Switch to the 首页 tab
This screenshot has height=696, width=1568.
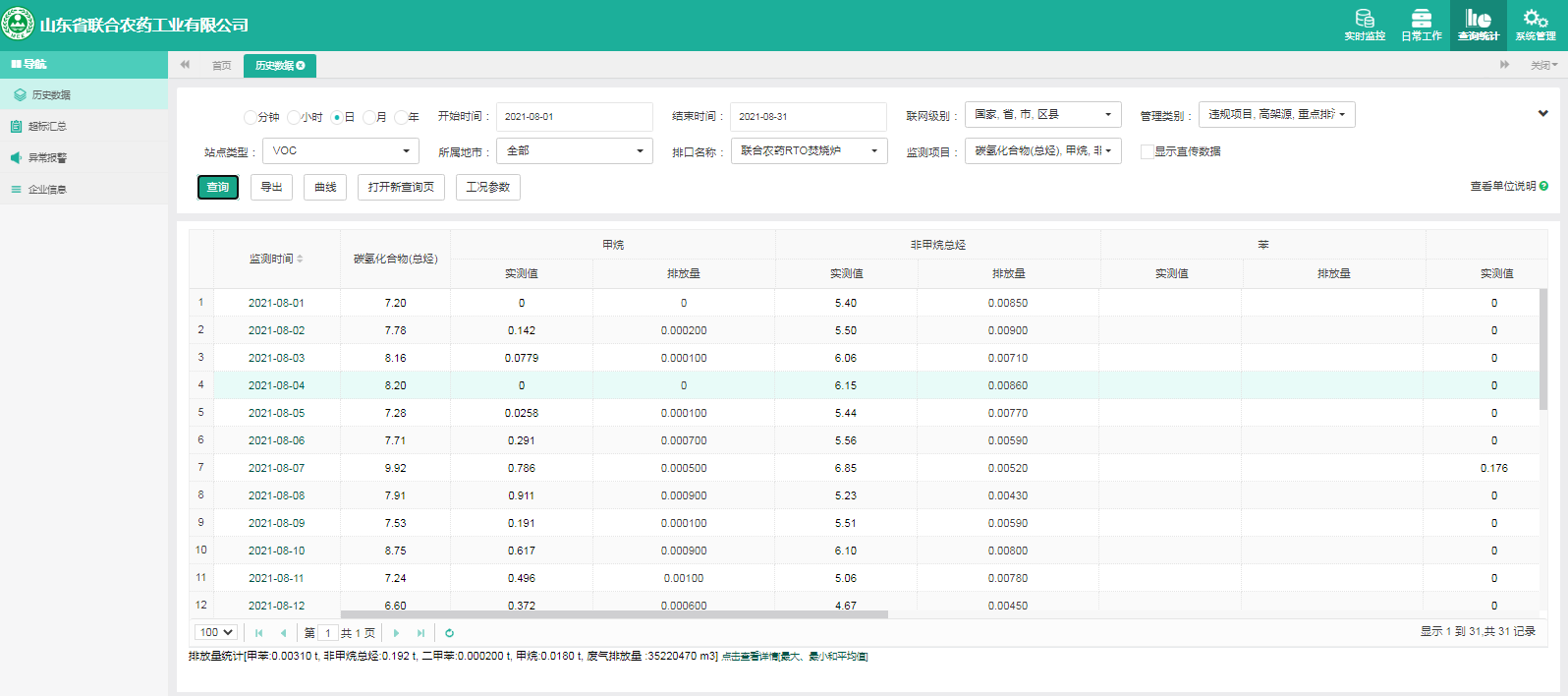[221, 66]
